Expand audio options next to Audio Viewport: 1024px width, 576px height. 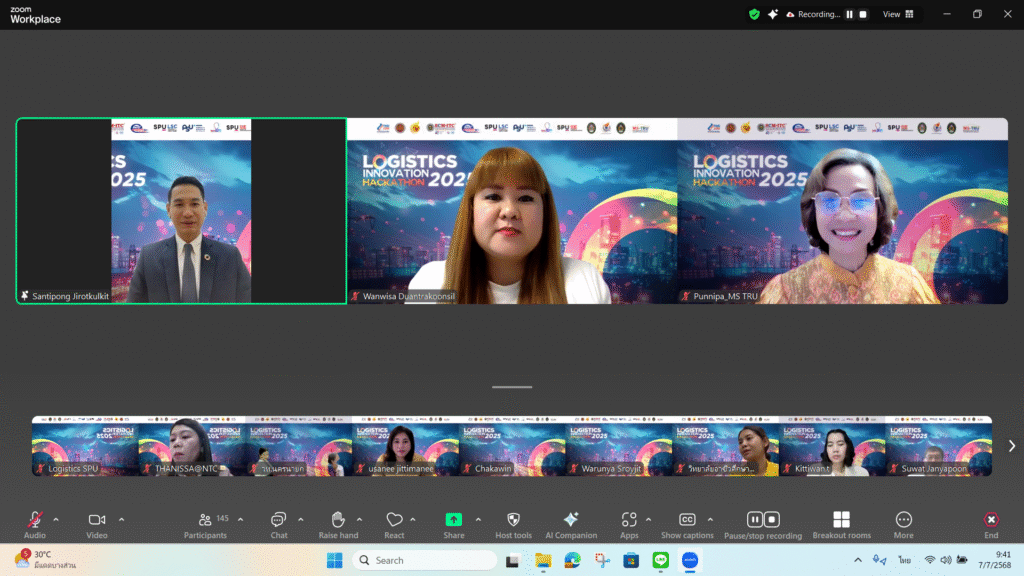coord(56,520)
